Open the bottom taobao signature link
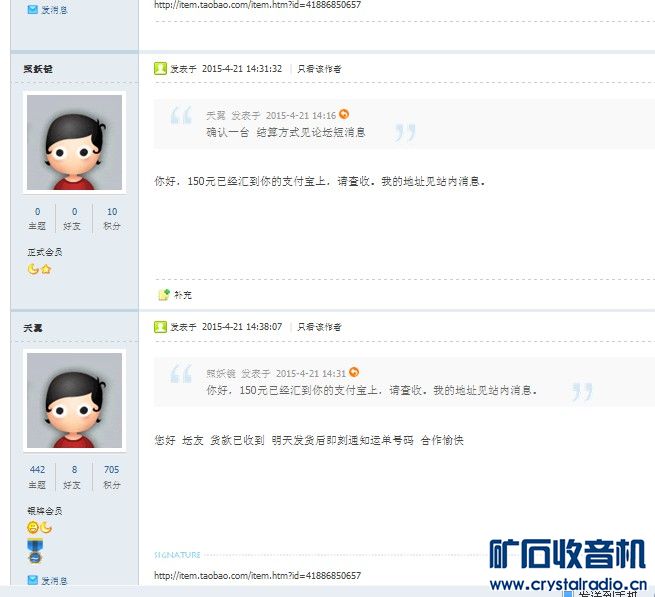This screenshot has height=597, width=655. point(257,575)
